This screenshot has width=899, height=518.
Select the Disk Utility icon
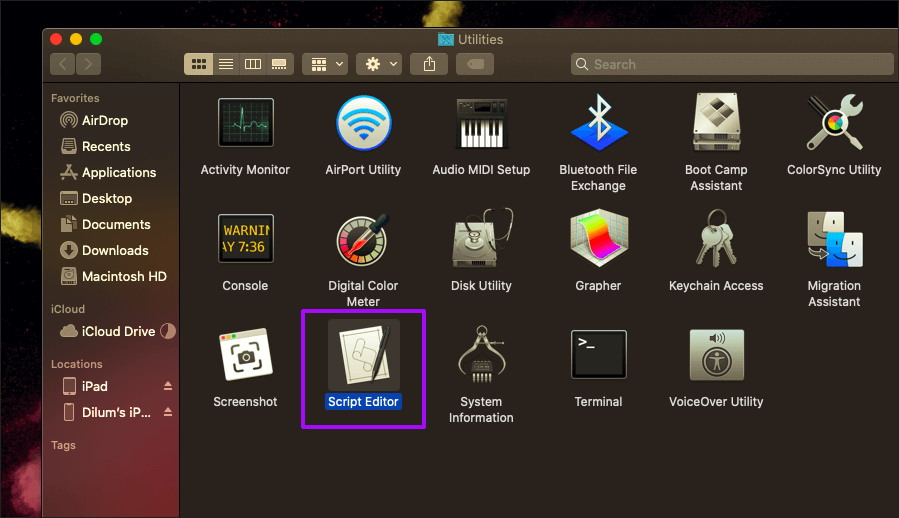[x=482, y=238]
